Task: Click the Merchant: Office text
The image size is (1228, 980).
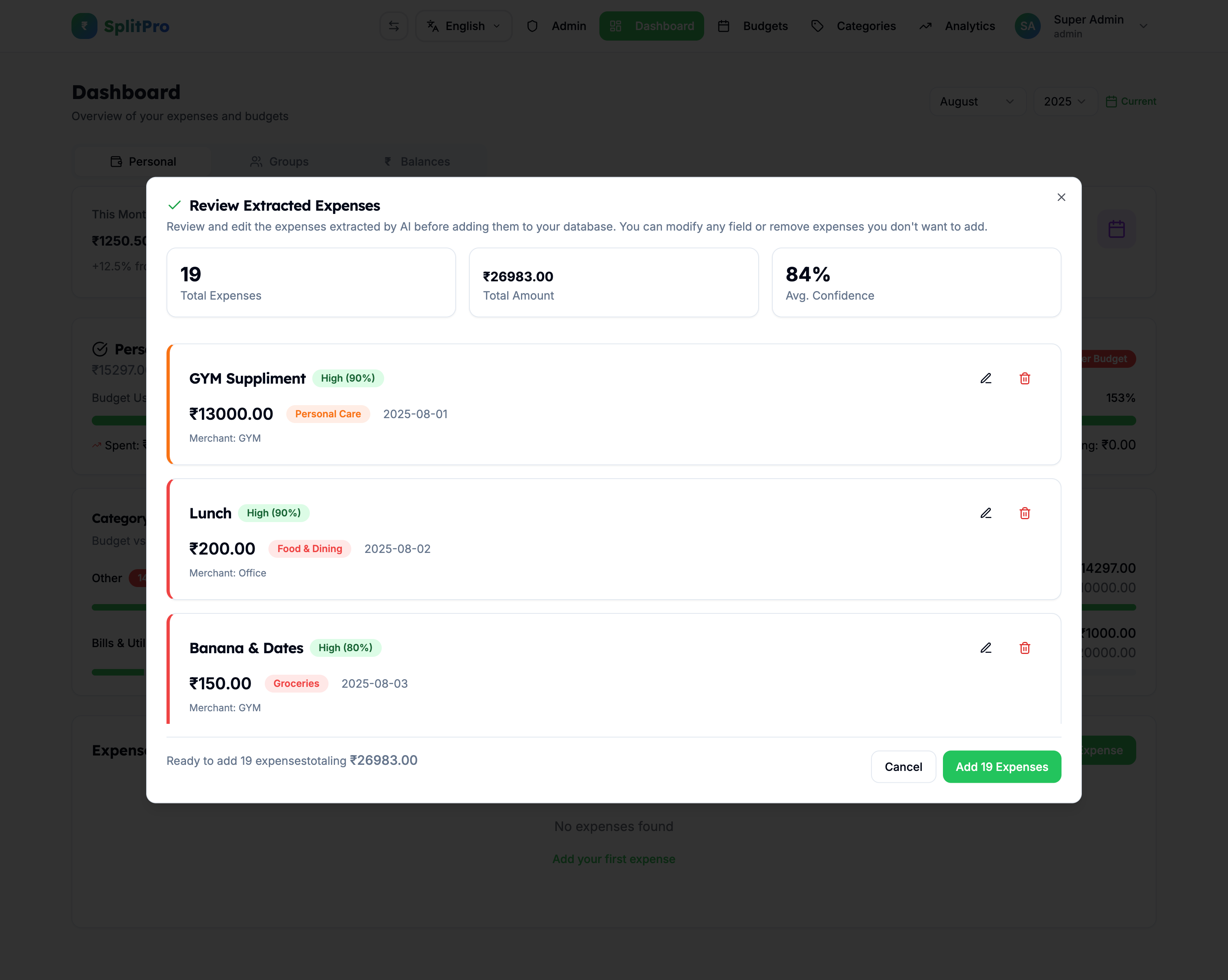Action: (x=227, y=573)
